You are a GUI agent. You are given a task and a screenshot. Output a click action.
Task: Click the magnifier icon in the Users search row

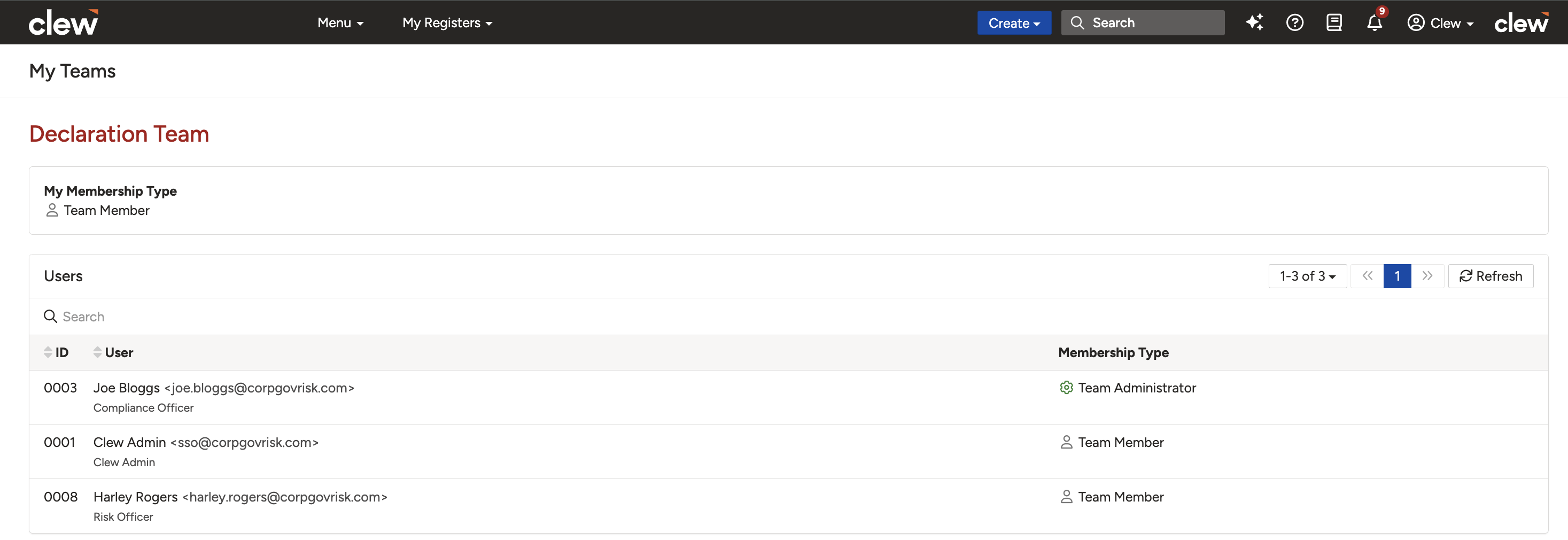51,317
